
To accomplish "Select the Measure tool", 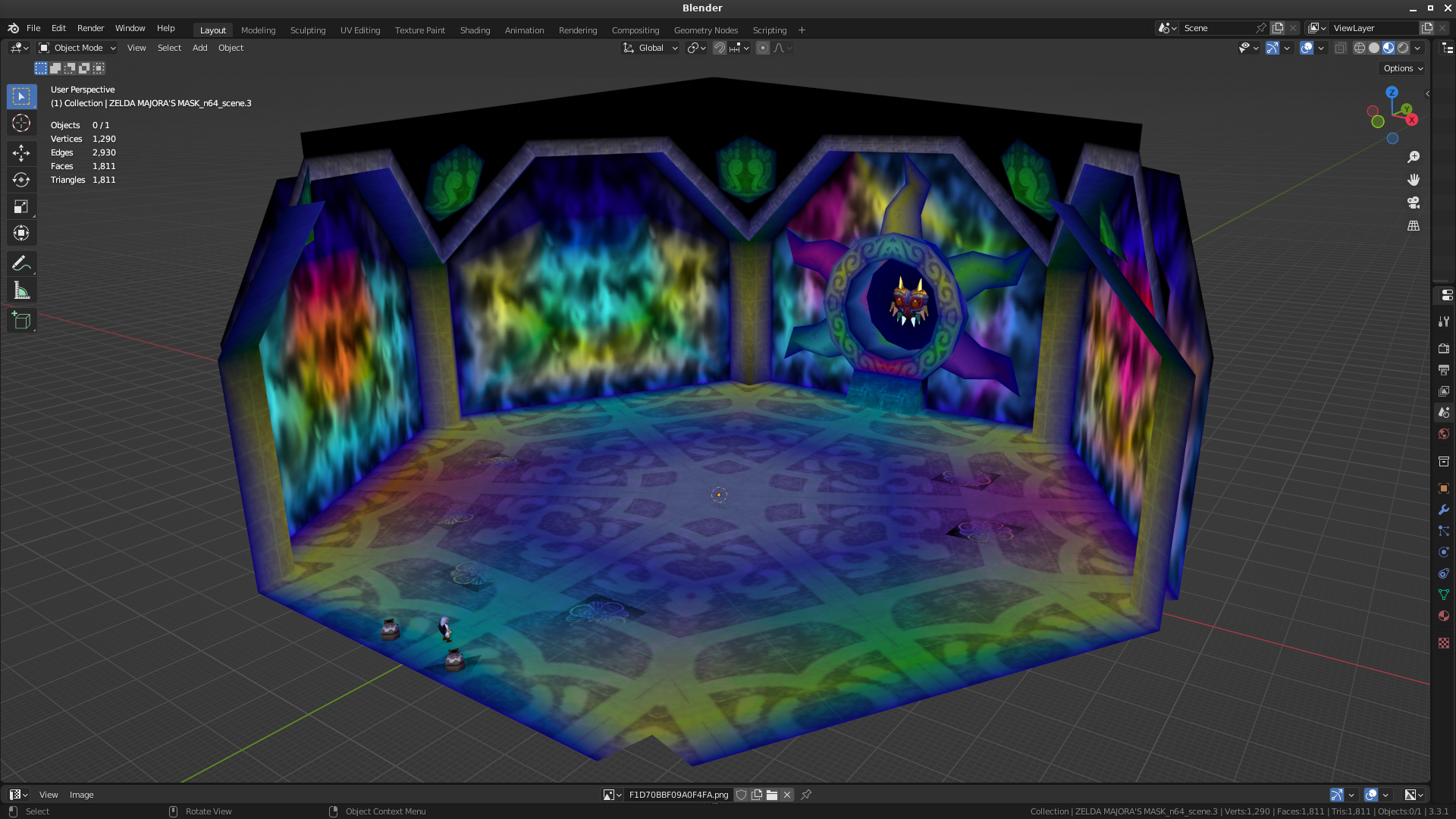I will click(x=20, y=291).
